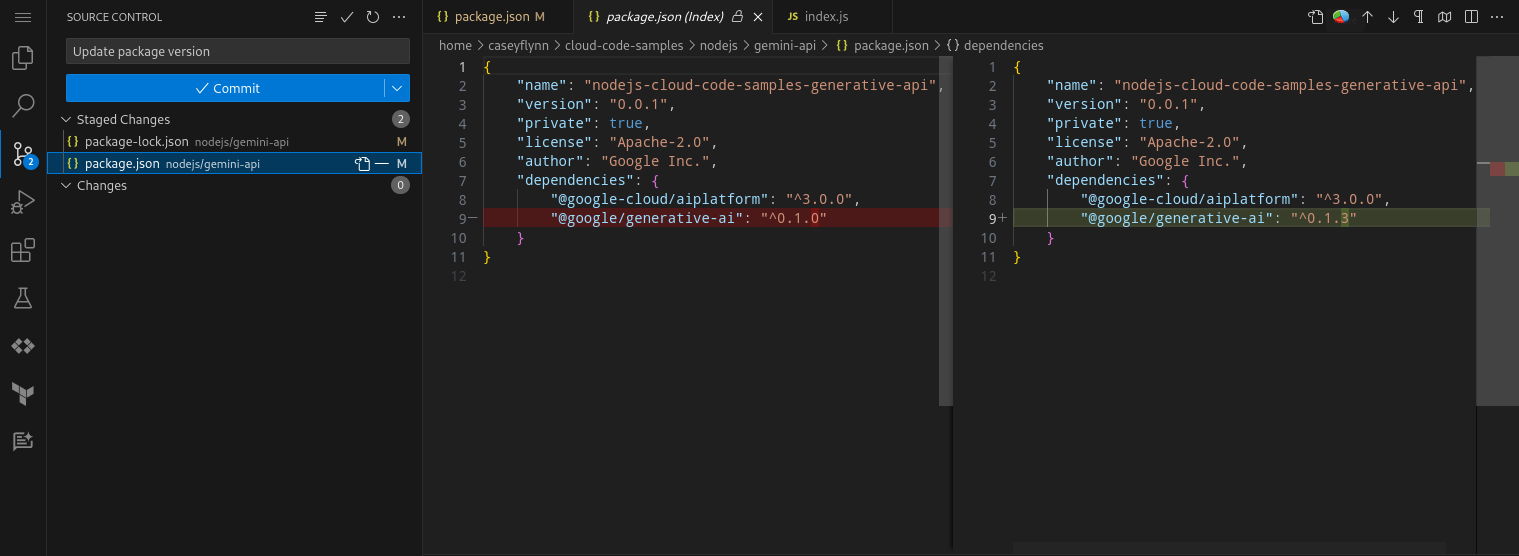Image resolution: width=1519 pixels, height=556 pixels.
Task: Click the Changes count badge '0'
Action: click(x=400, y=185)
